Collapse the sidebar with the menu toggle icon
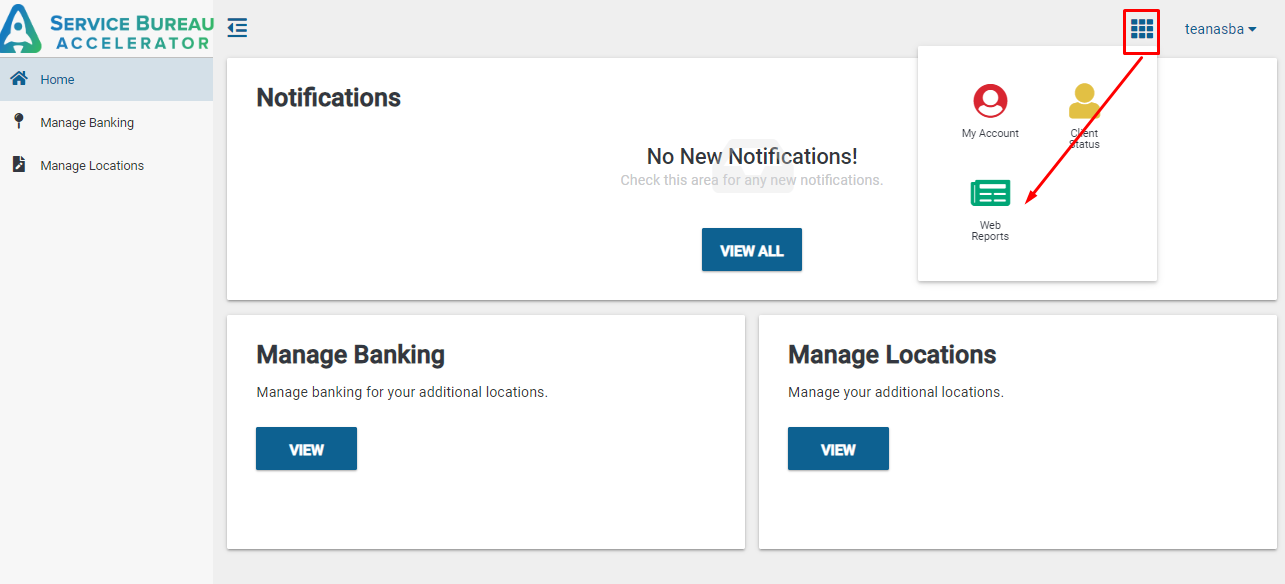 click(x=237, y=28)
